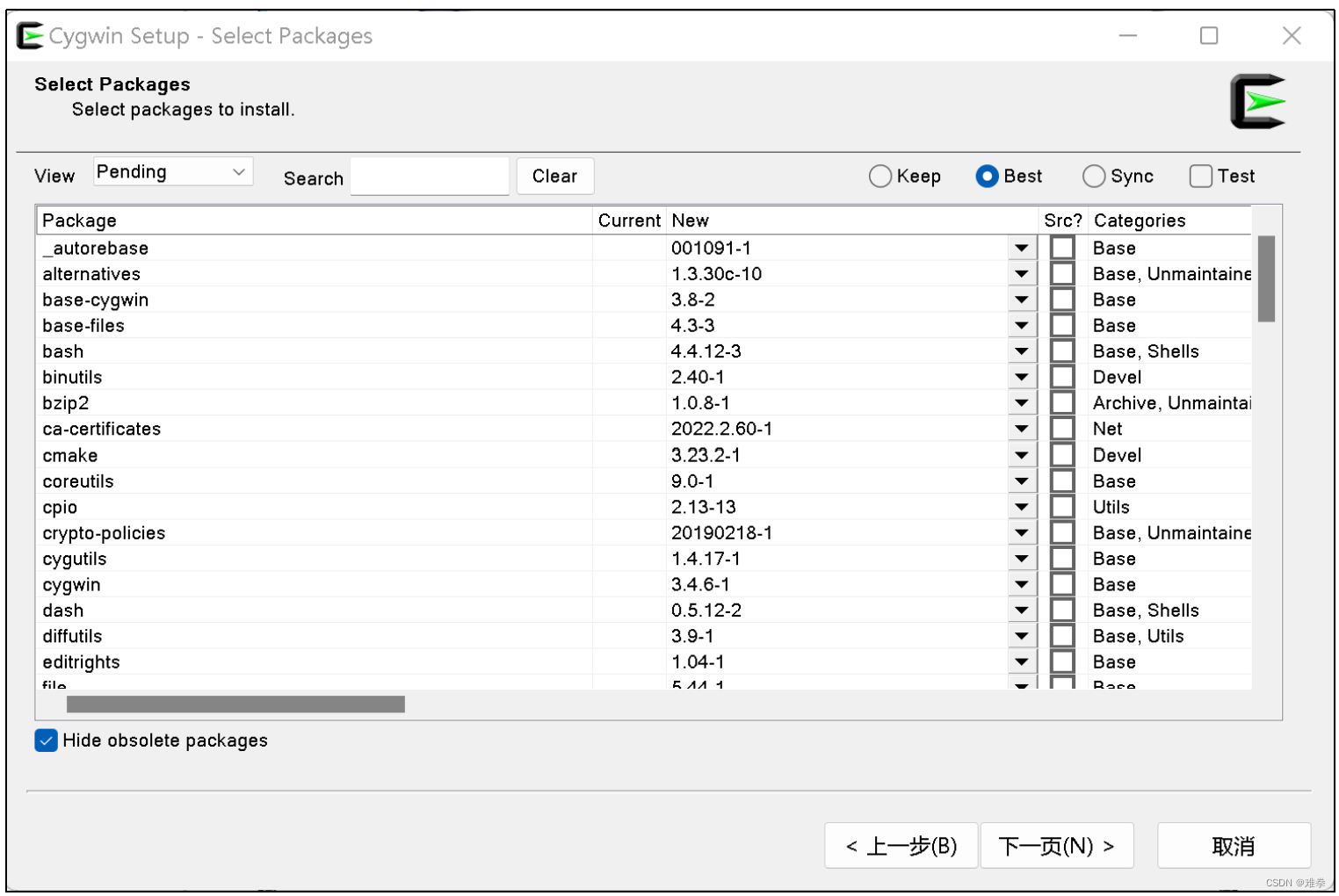Check the Src checkbox for coreutils
Image resolution: width=1339 pixels, height=896 pixels.
point(1062,481)
